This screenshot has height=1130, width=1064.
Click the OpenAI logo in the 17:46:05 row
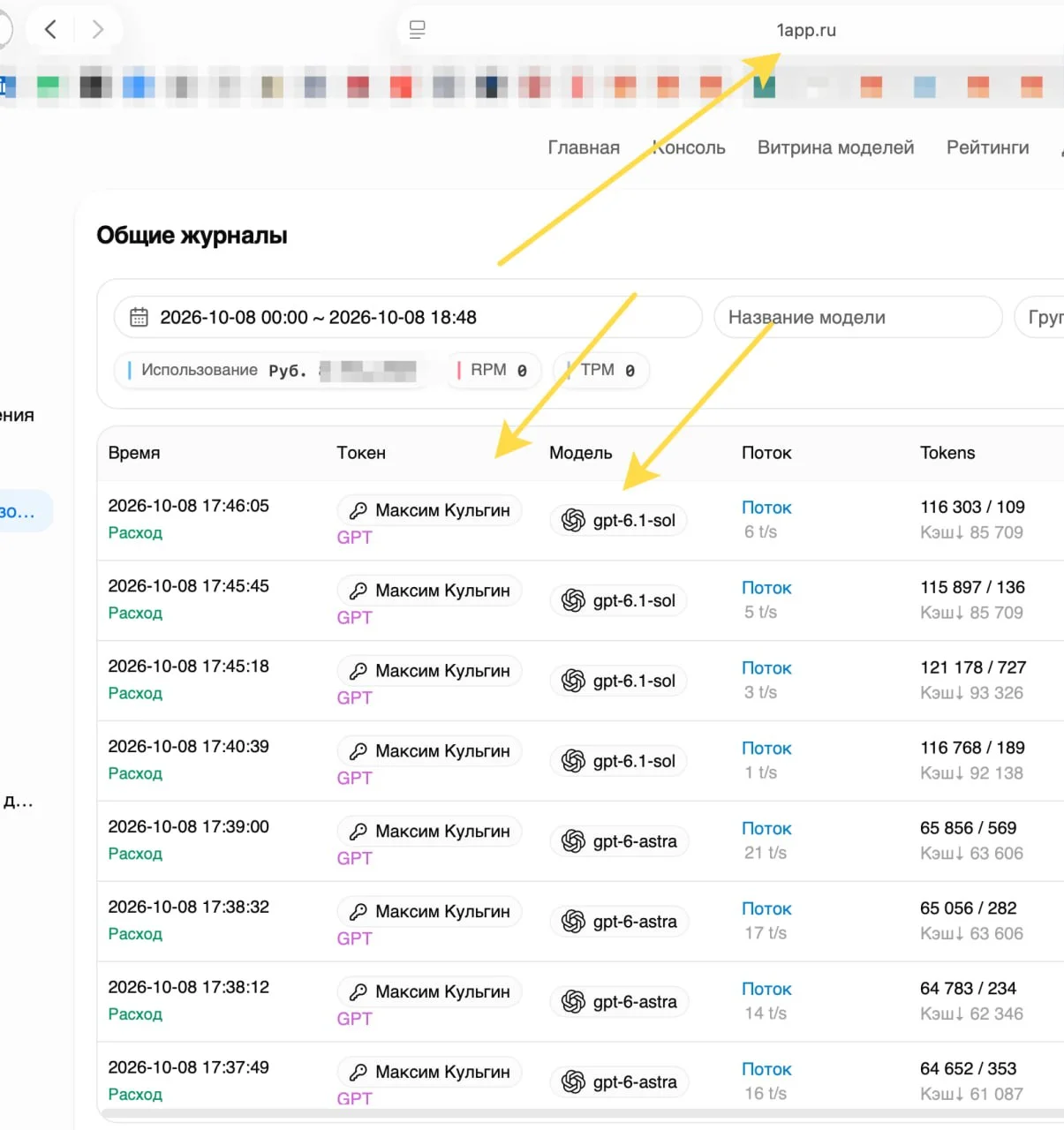[573, 521]
